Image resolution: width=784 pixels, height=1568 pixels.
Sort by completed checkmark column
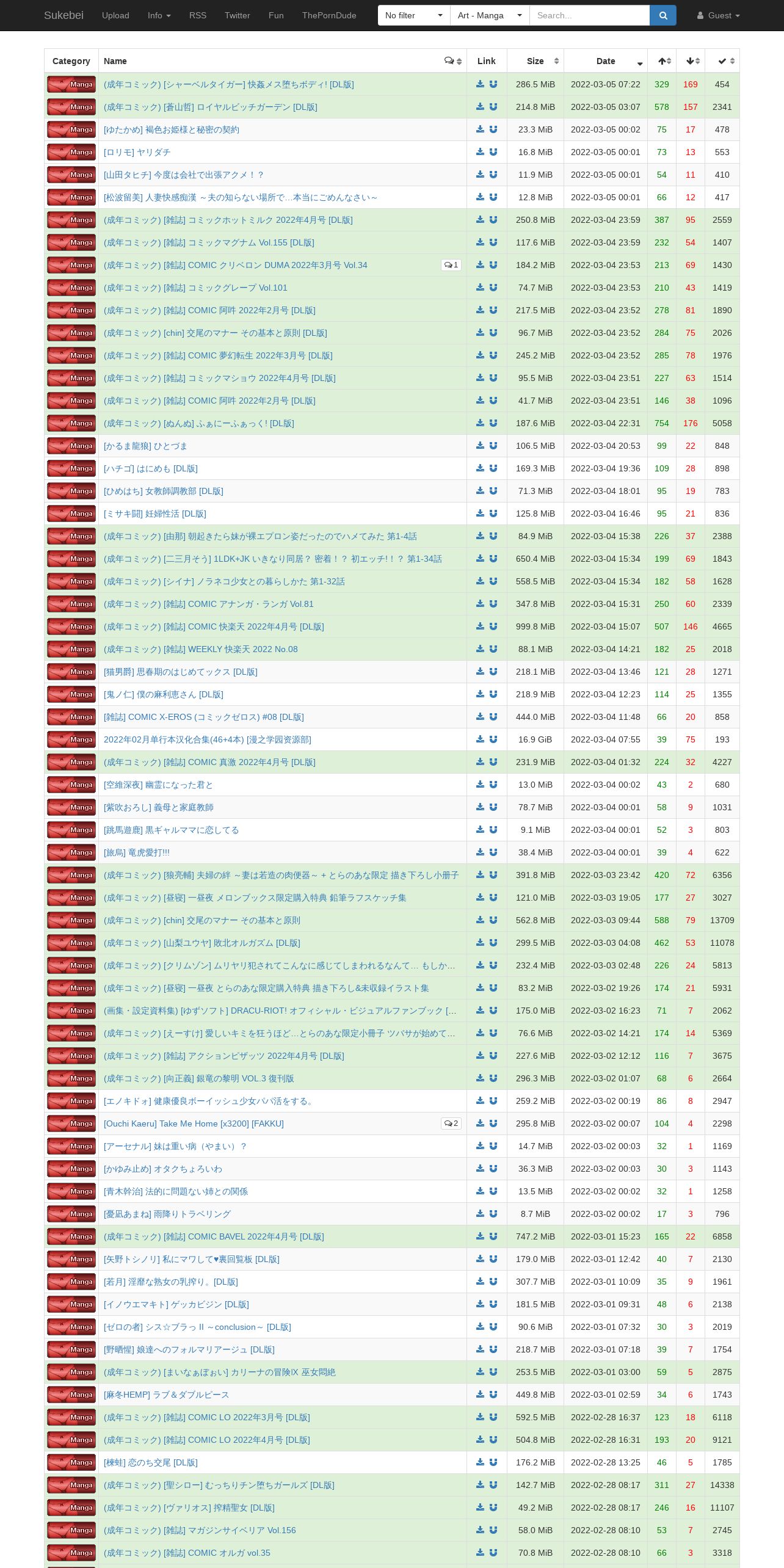(722, 61)
